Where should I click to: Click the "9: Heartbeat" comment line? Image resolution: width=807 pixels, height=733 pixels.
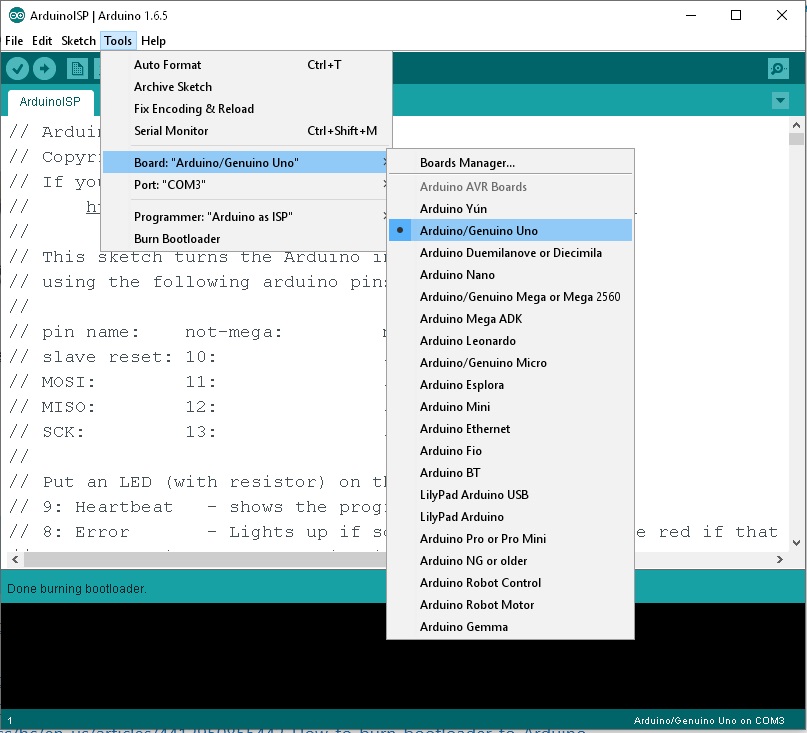[x=198, y=507]
